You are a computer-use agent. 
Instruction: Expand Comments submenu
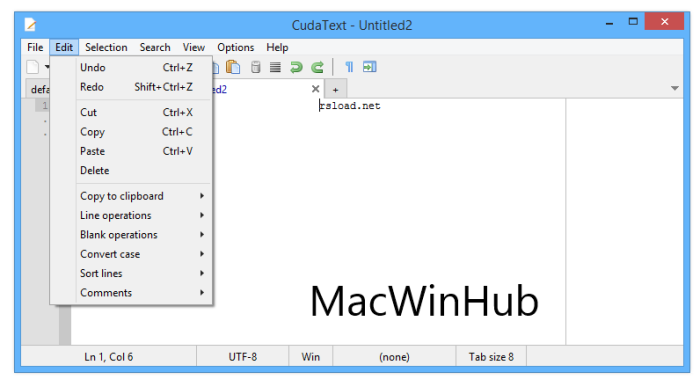[x=131, y=293]
